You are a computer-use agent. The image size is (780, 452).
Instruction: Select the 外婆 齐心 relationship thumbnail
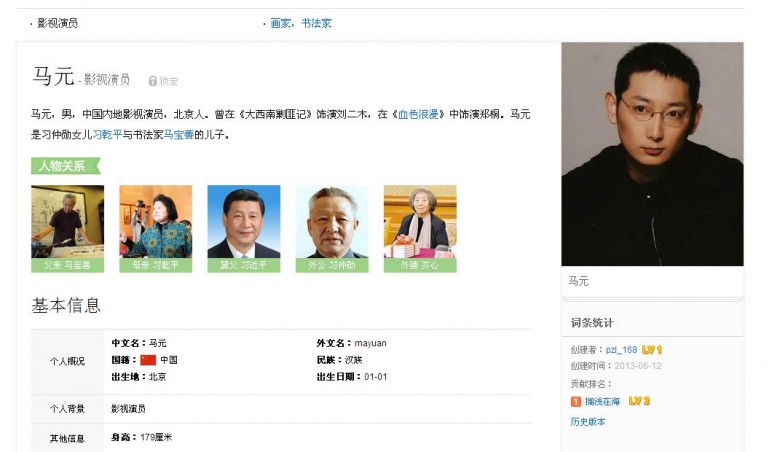coord(420,229)
